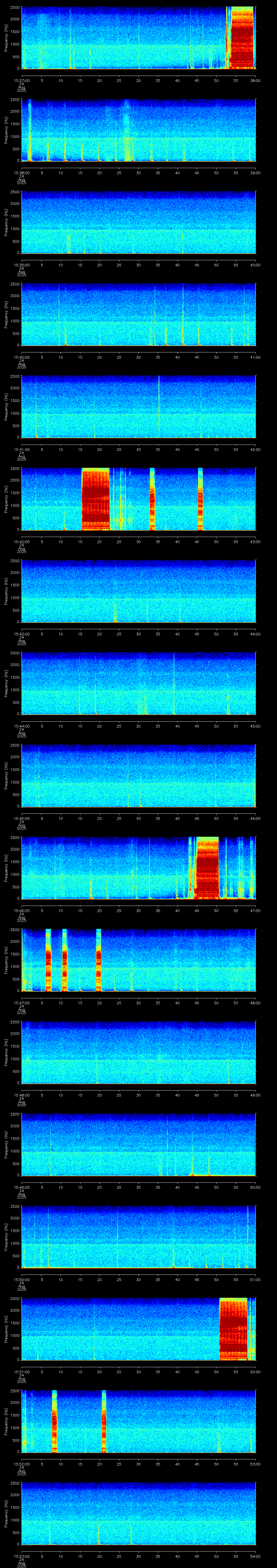The height and width of the screenshot is (1568, 277).
Task: Click the 15:42:00 start time label
Action: (x=22, y=542)
